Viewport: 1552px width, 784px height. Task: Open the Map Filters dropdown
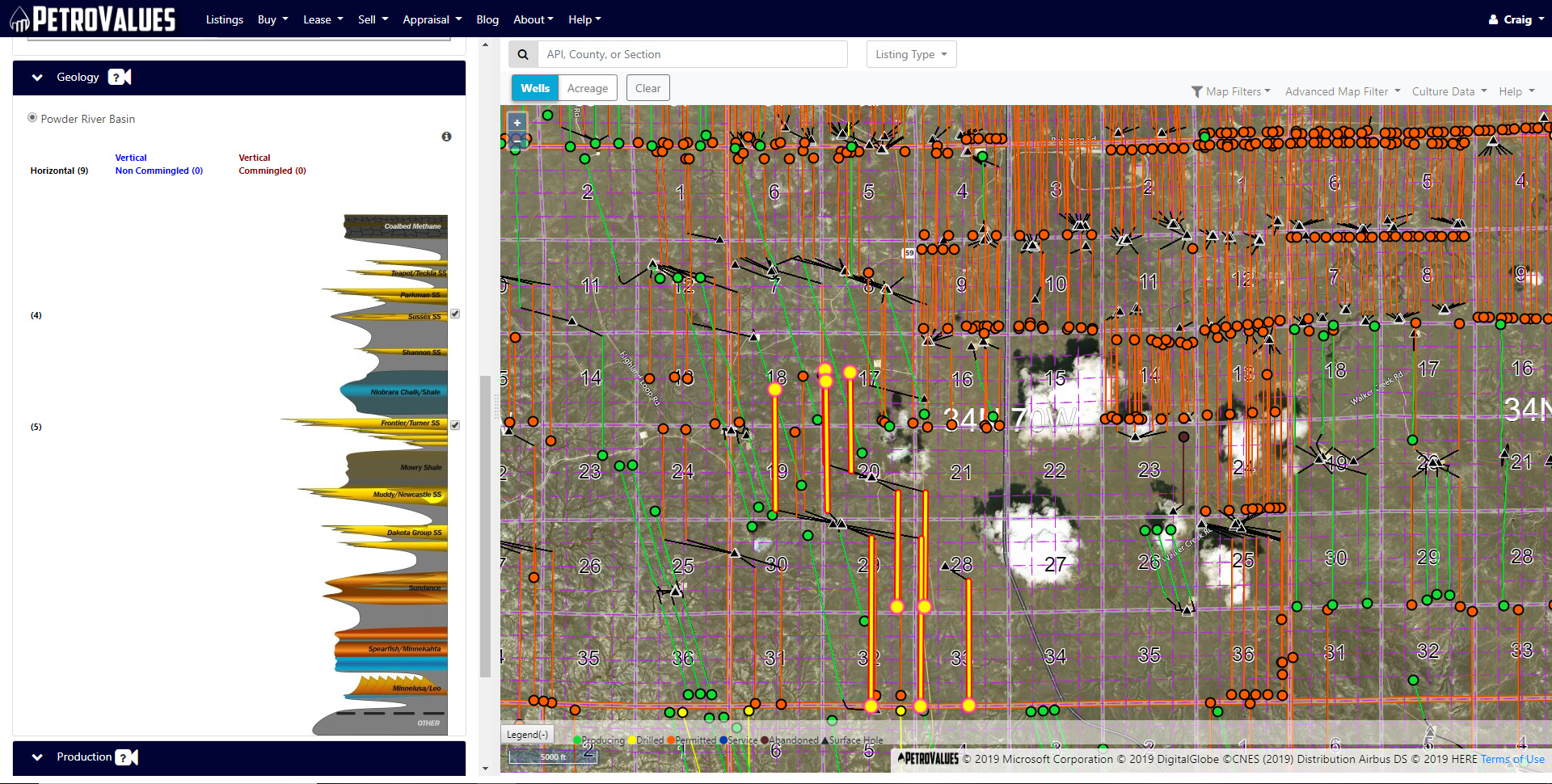click(1231, 91)
